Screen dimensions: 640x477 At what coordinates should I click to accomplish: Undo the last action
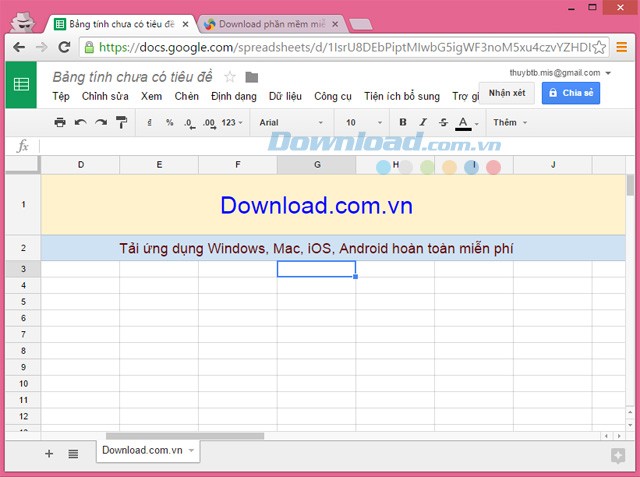point(80,122)
